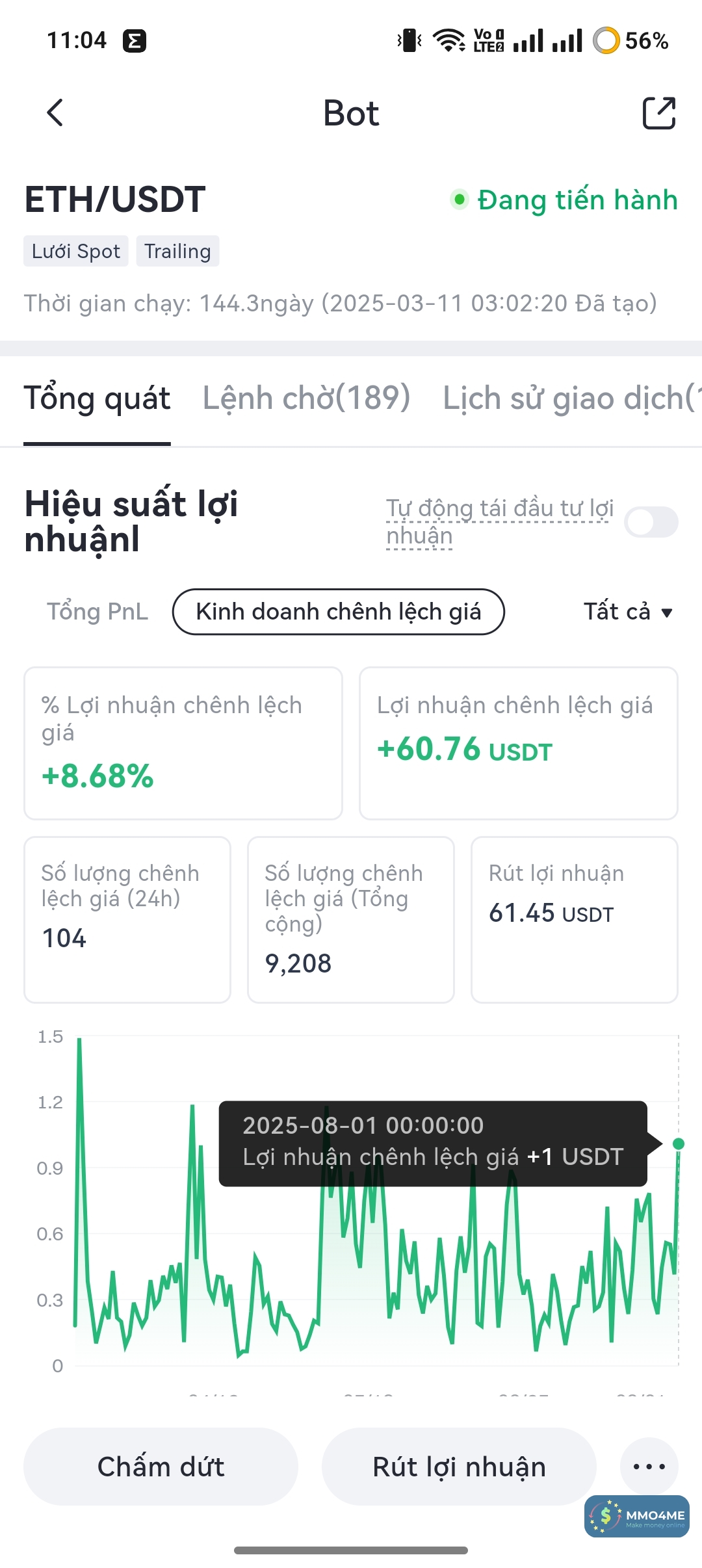Select the Tổng PnL option
The height and width of the screenshot is (1568, 702).
pos(97,612)
